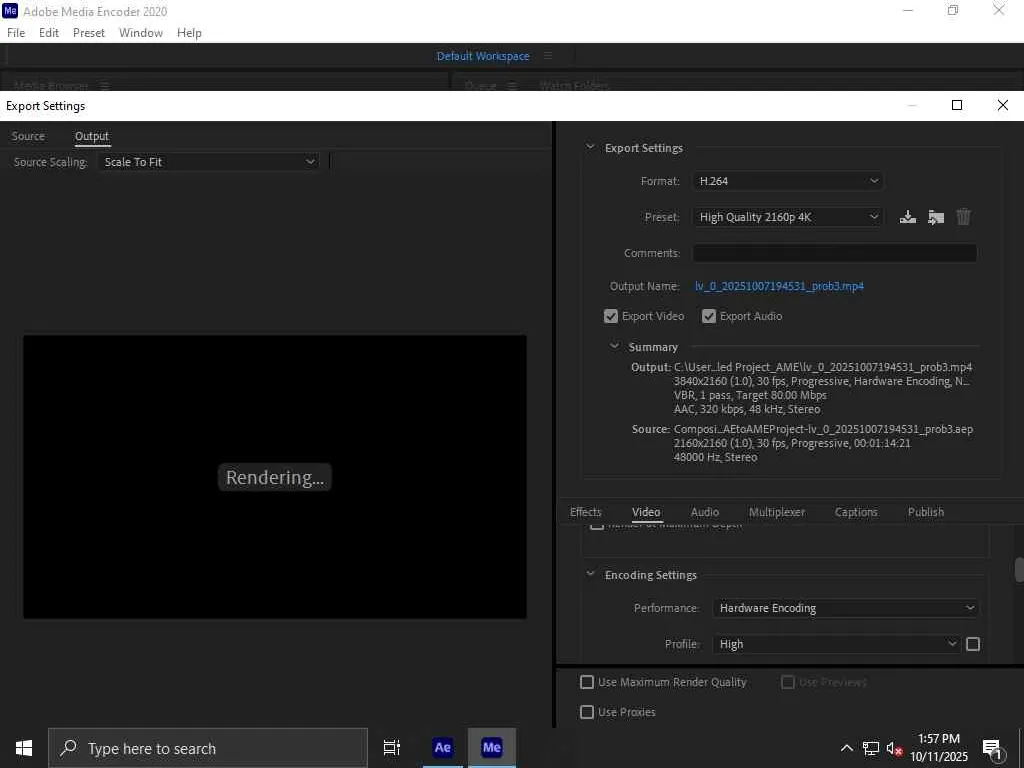
Task: Open the Profile dropdown set to High
Action: (x=837, y=644)
